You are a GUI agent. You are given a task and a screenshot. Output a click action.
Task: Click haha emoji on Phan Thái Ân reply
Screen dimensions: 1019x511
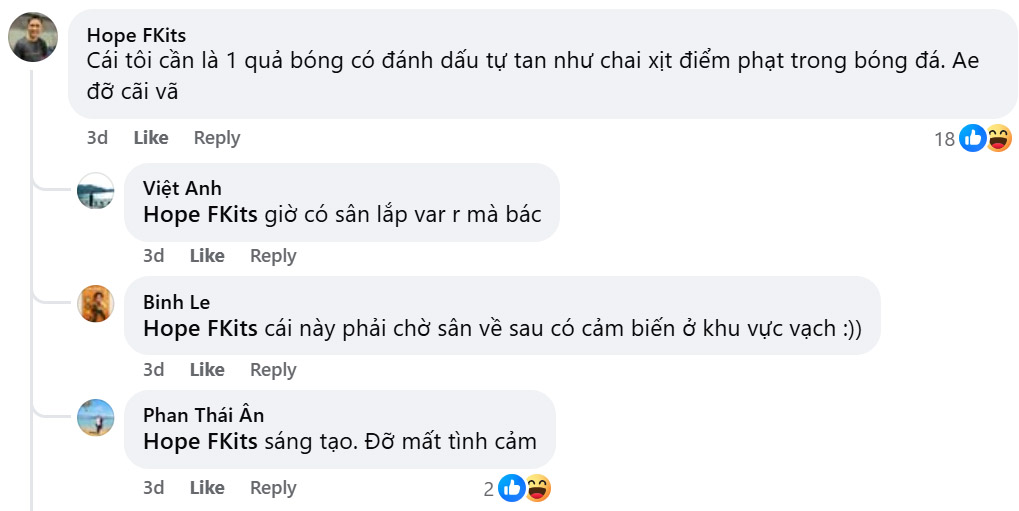coord(537,488)
